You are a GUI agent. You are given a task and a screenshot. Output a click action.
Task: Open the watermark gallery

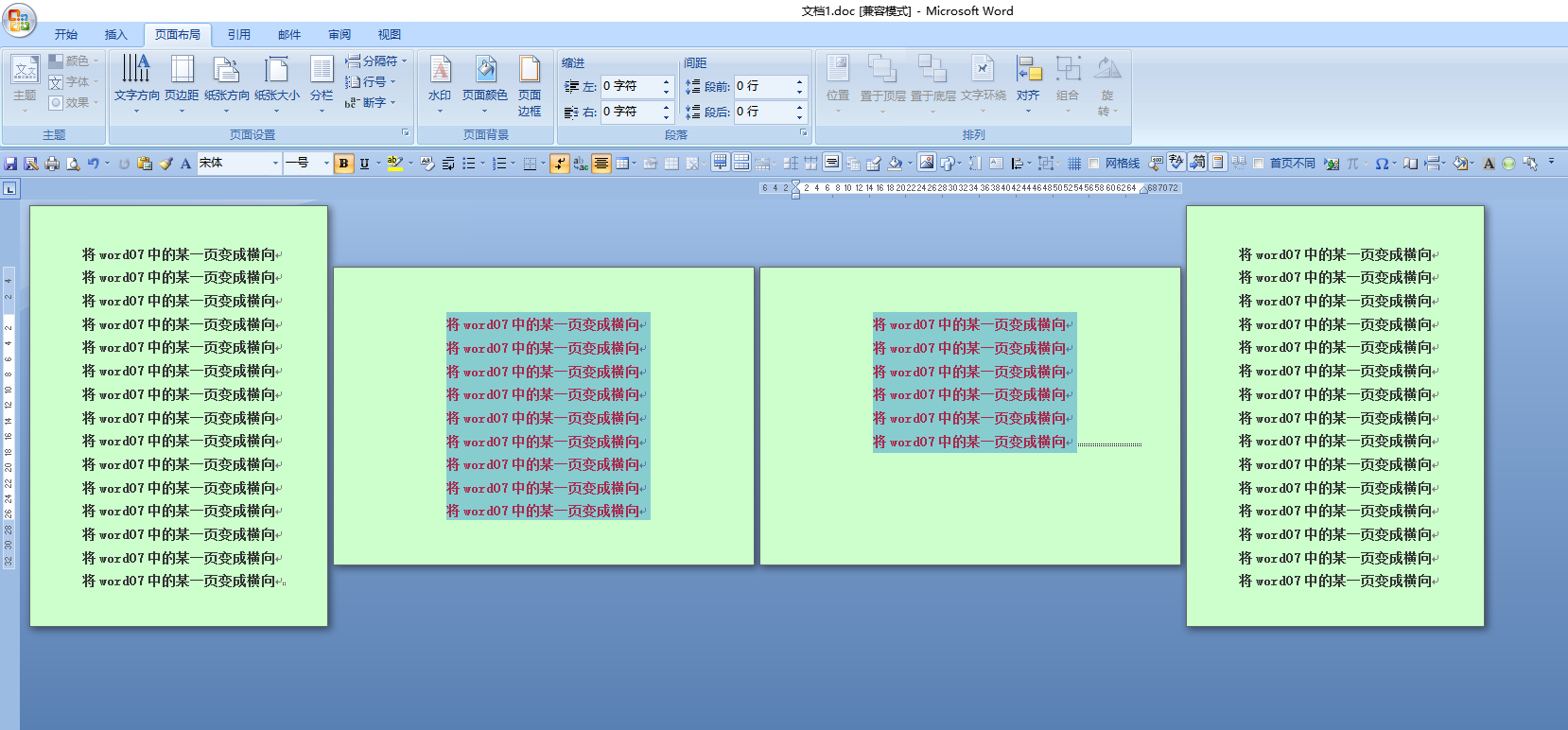(440, 84)
